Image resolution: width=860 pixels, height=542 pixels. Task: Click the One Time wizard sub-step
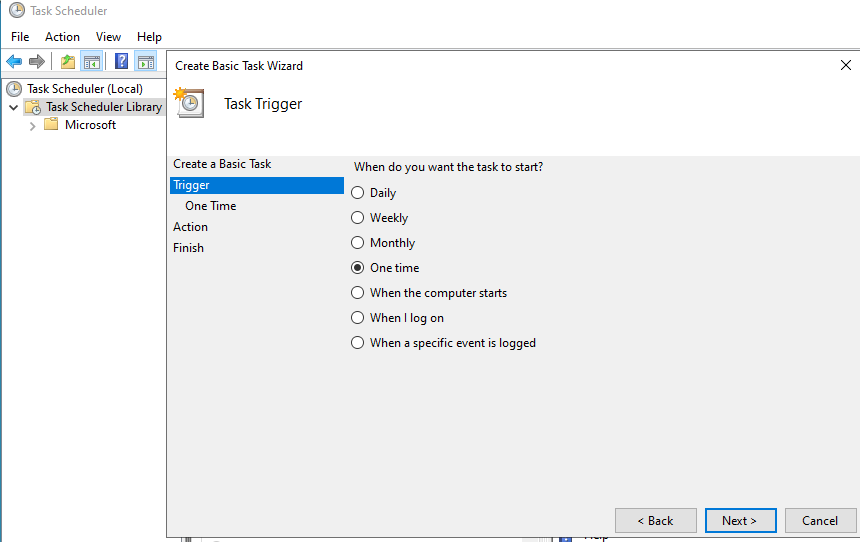point(211,206)
